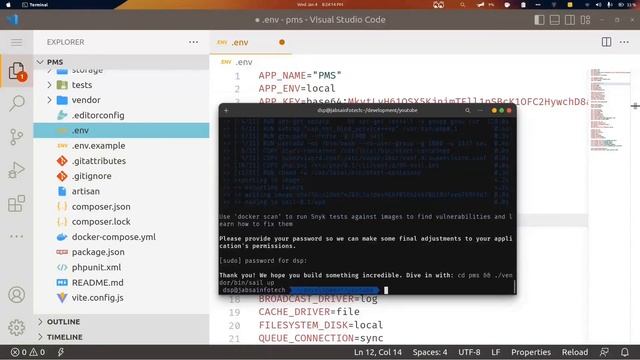Select .env file in explorer
This screenshot has width=640, height=360.
click(x=121, y=130)
